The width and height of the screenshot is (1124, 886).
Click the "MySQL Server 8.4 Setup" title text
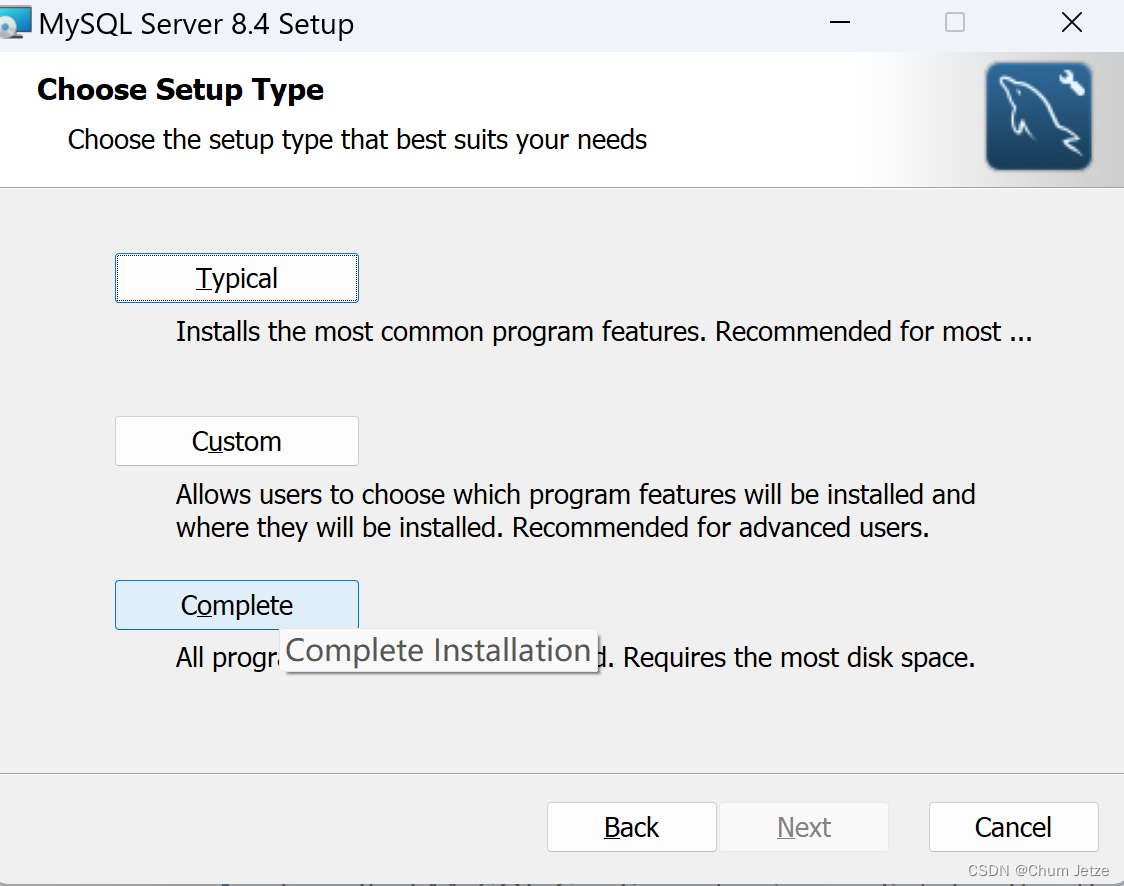coord(196,24)
